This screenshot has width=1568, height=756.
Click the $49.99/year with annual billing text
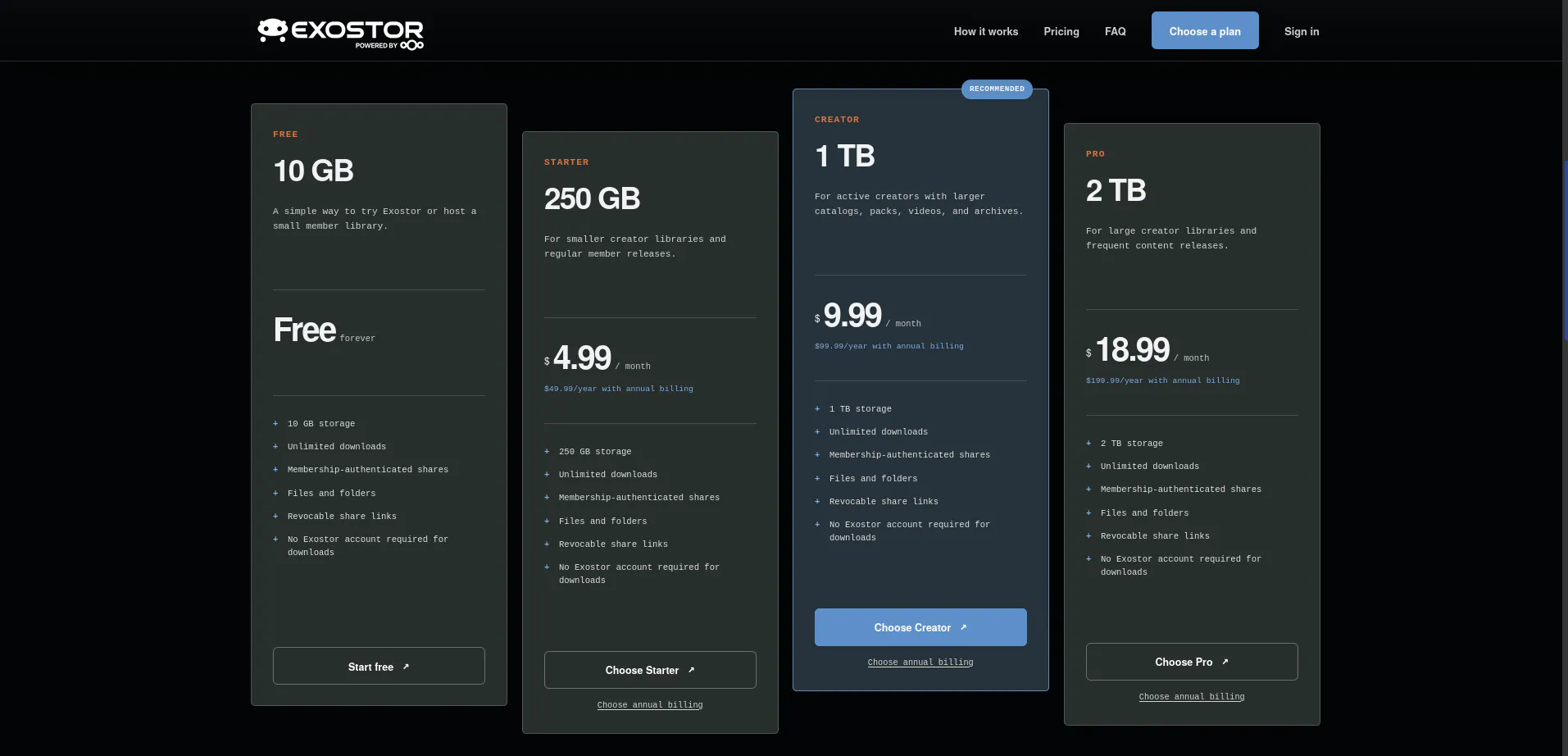pyautogui.click(x=619, y=389)
